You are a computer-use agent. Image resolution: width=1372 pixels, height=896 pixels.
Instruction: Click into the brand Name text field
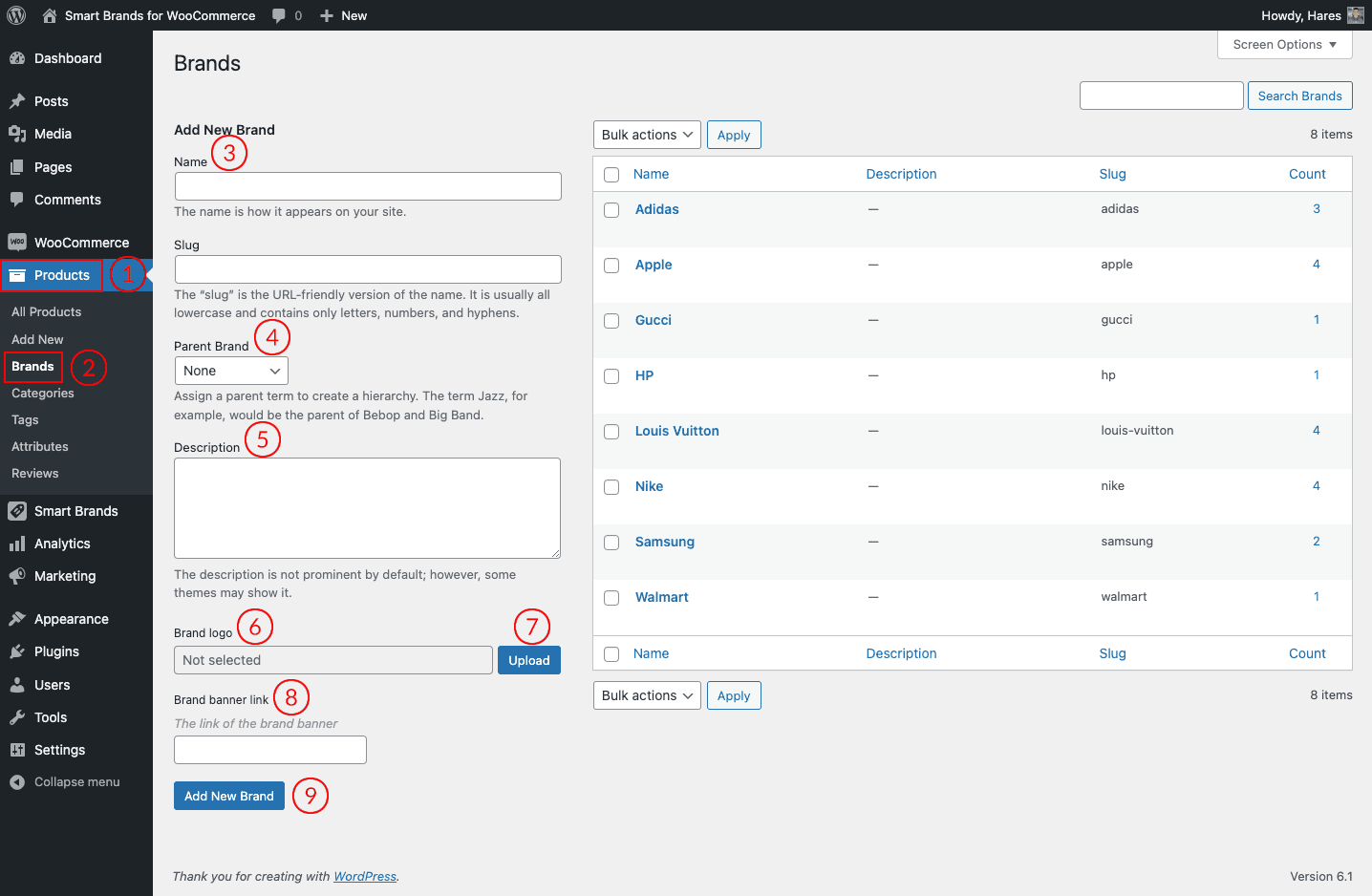pyautogui.click(x=368, y=186)
